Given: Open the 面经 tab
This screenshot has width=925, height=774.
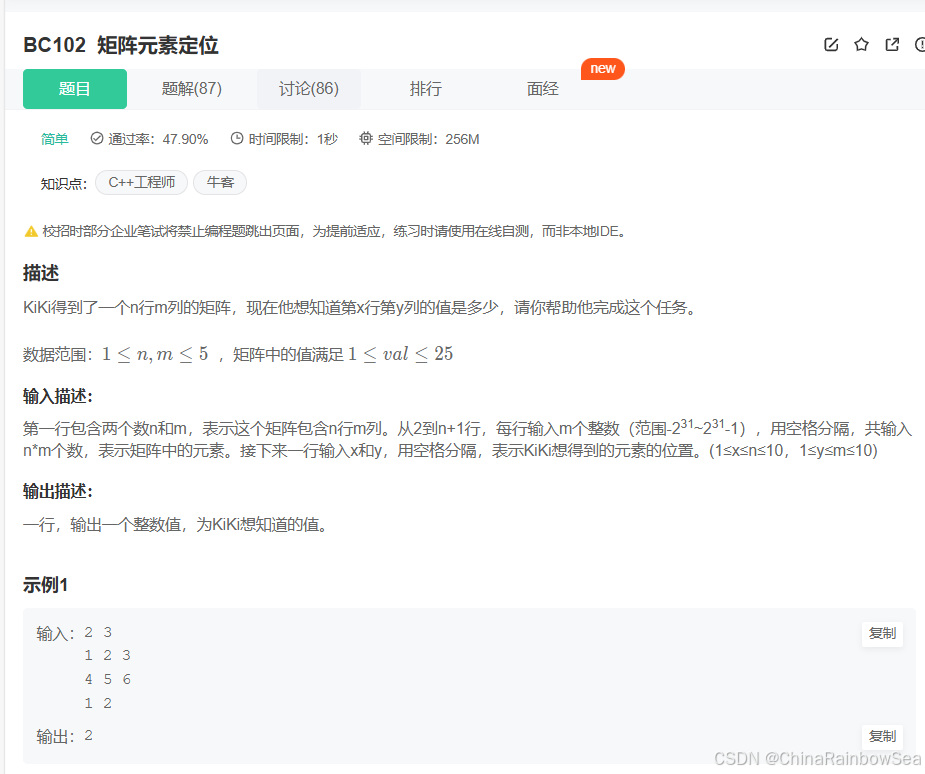Looking at the screenshot, I should click(542, 88).
